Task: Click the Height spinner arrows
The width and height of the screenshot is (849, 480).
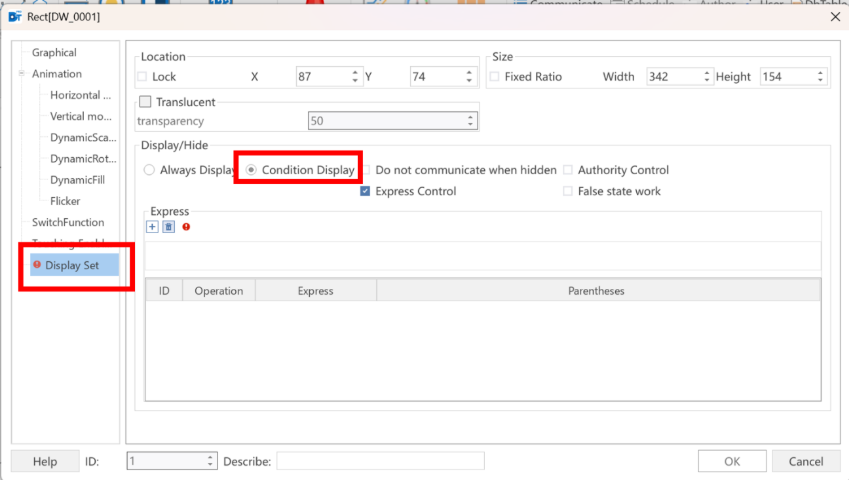Action: [x=820, y=76]
